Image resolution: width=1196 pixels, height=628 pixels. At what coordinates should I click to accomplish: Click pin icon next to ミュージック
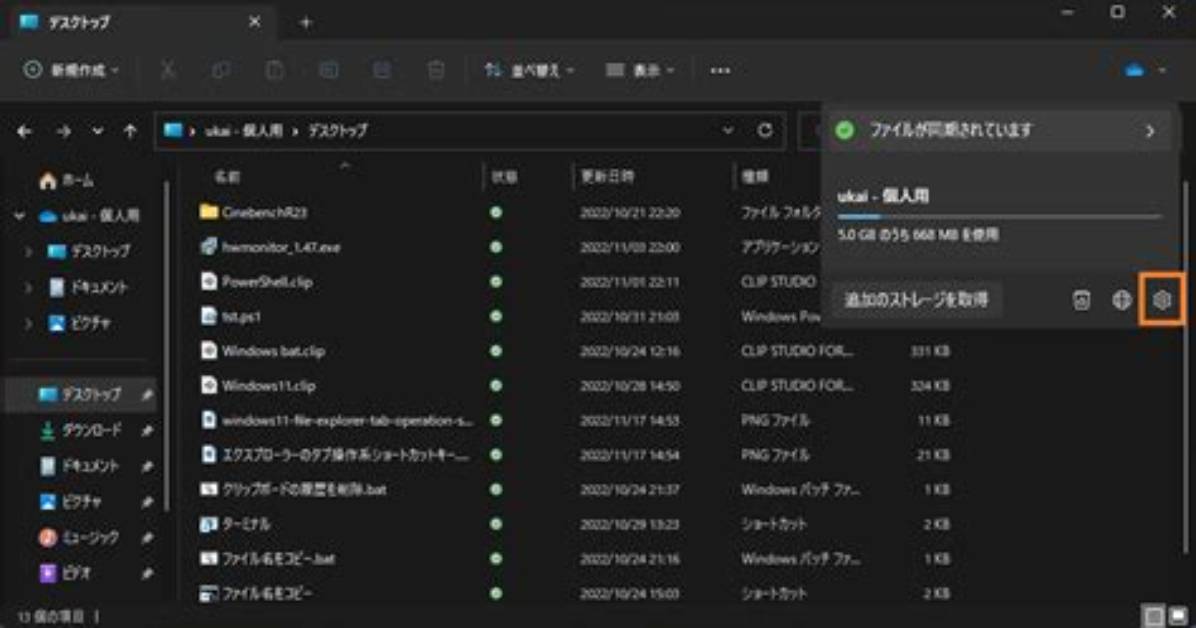point(146,538)
